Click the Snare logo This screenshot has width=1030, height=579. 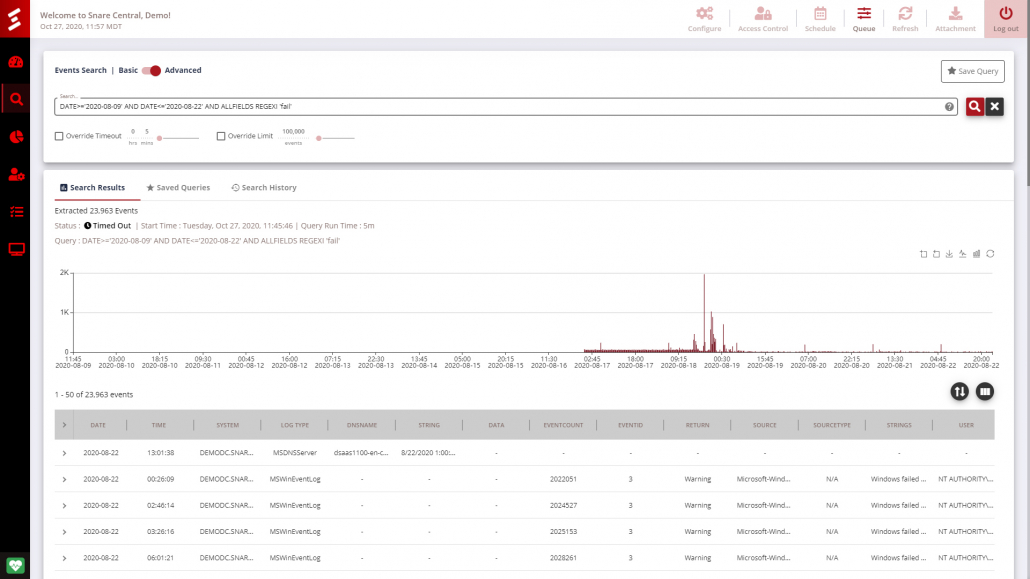tap(14, 18)
